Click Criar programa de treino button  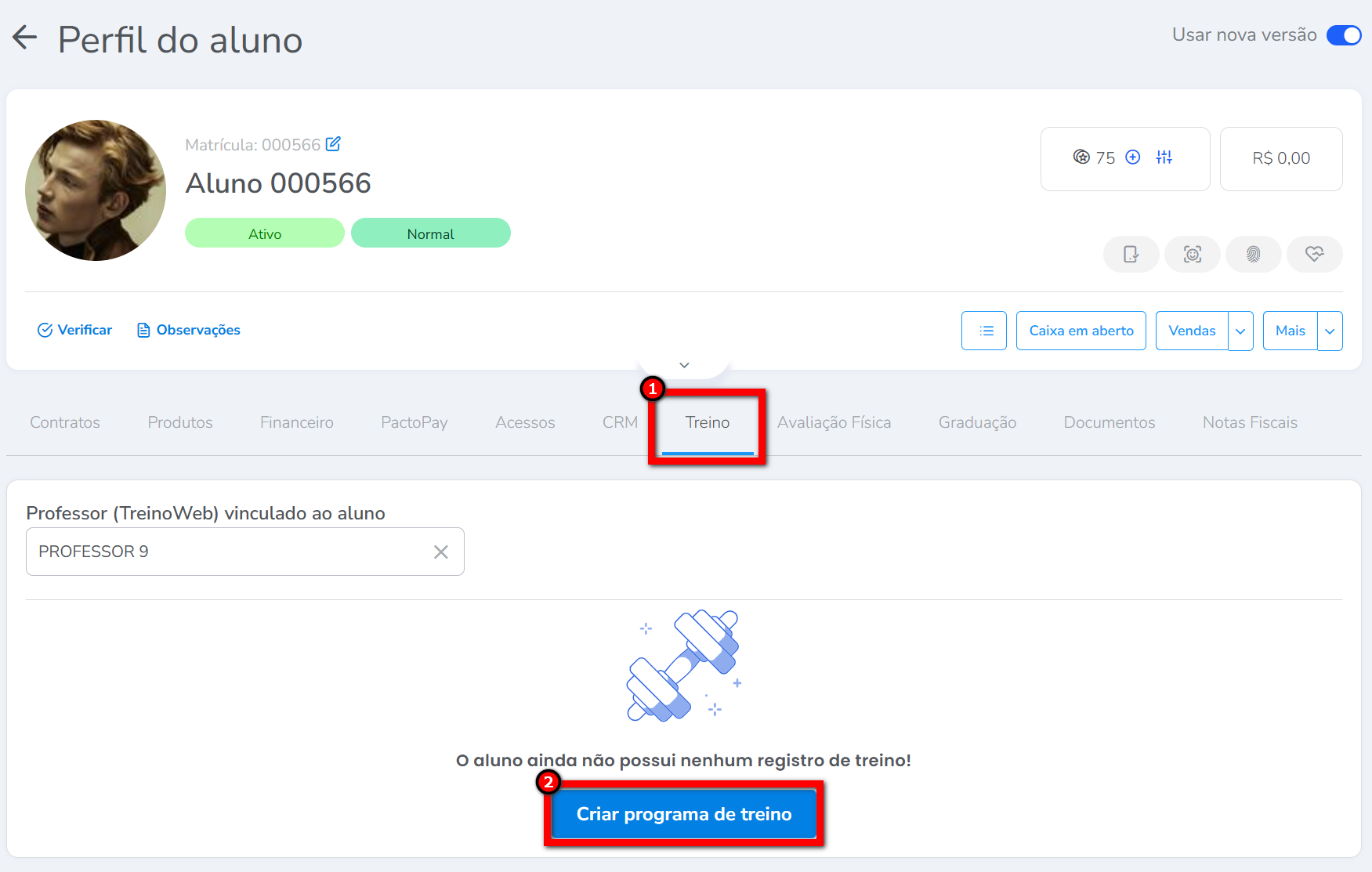click(683, 814)
